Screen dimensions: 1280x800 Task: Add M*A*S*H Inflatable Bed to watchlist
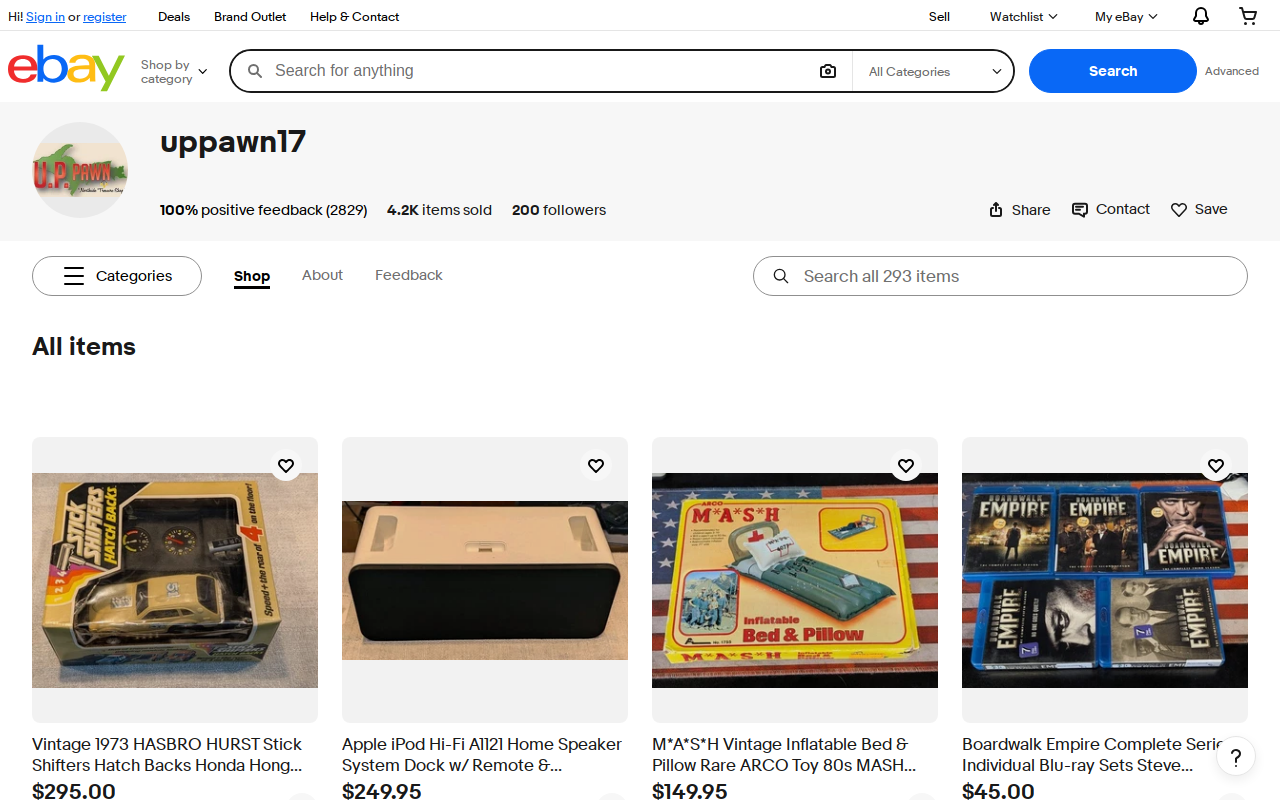point(906,465)
